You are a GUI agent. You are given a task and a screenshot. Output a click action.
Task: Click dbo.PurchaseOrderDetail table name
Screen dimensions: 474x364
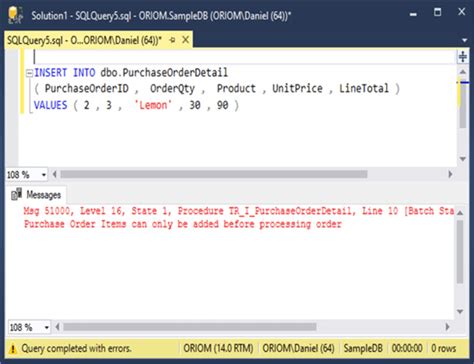(164, 72)
